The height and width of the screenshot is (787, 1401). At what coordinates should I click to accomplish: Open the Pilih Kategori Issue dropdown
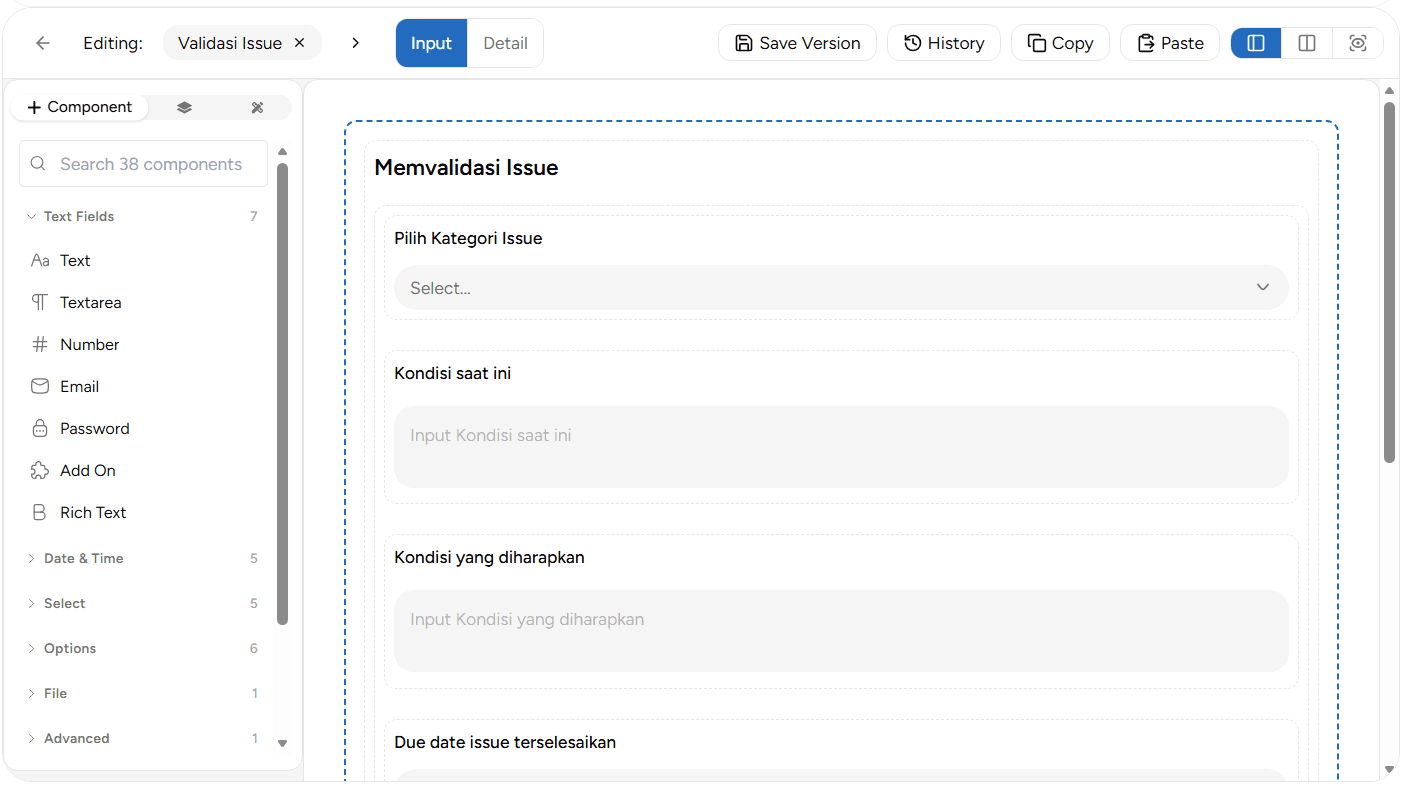[841, 287]
